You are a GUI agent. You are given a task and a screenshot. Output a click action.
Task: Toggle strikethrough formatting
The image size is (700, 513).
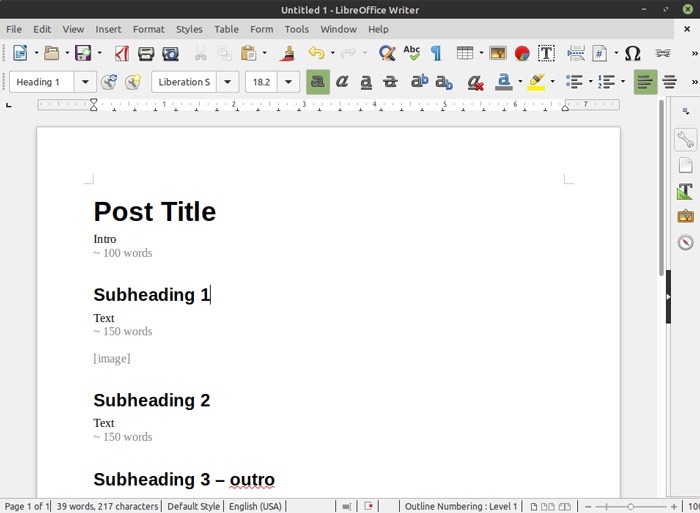coord(390,82)
